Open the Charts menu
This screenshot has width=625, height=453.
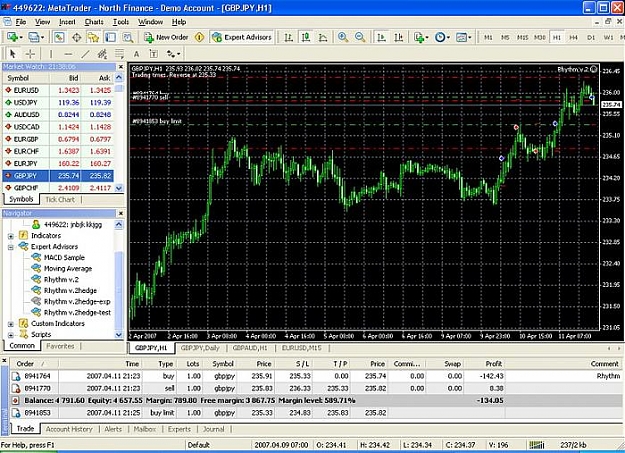click(94, 22)
